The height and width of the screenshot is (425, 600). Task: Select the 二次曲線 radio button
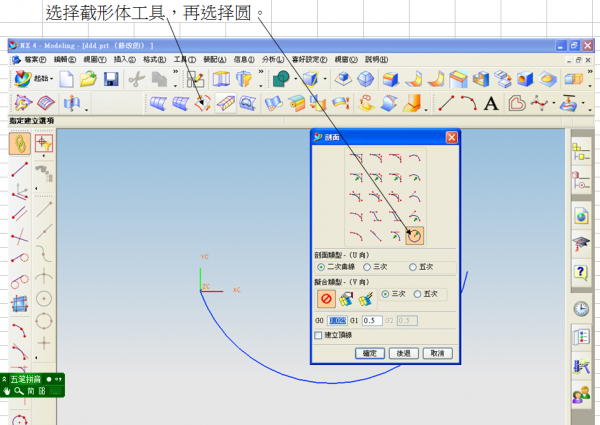point(321,267)
